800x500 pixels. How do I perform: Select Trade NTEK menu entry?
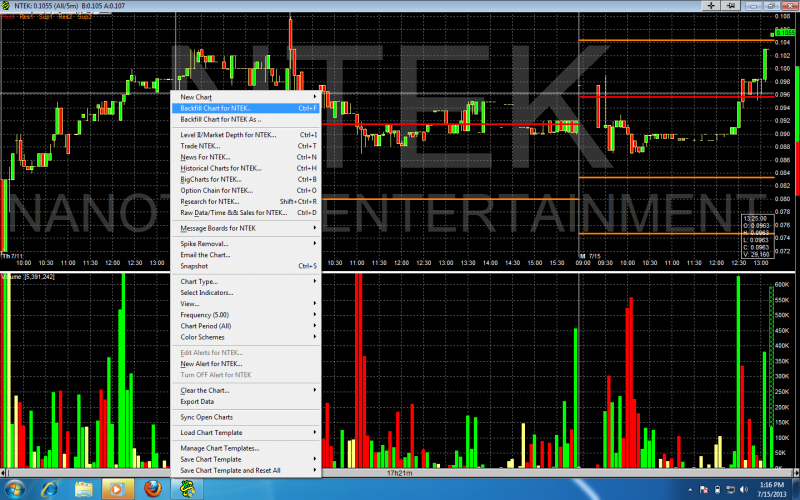246,146
